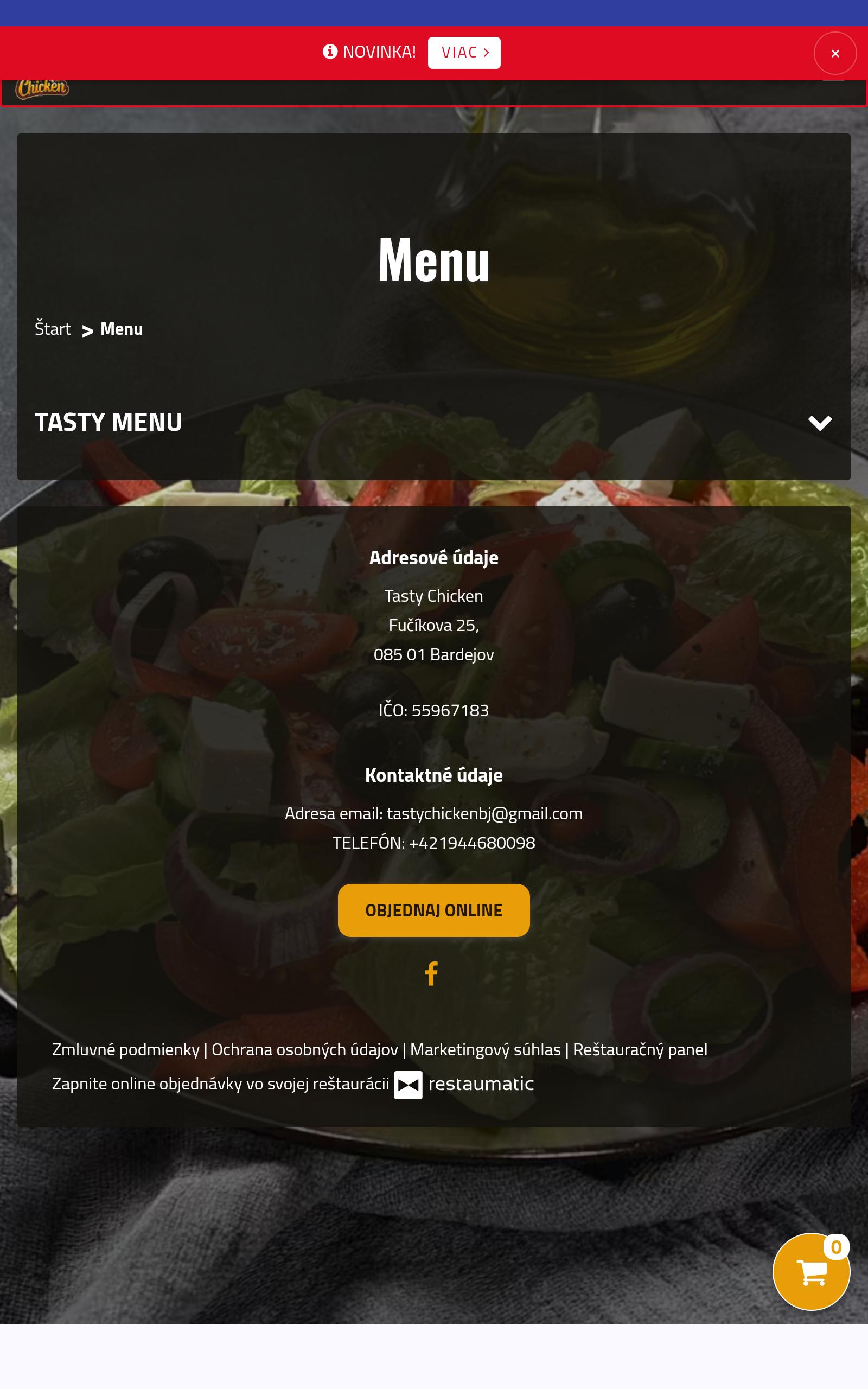868x1389 pixels.
Task: Click the tastychickenbj@gmail.com email address
Action: (485, 814)
